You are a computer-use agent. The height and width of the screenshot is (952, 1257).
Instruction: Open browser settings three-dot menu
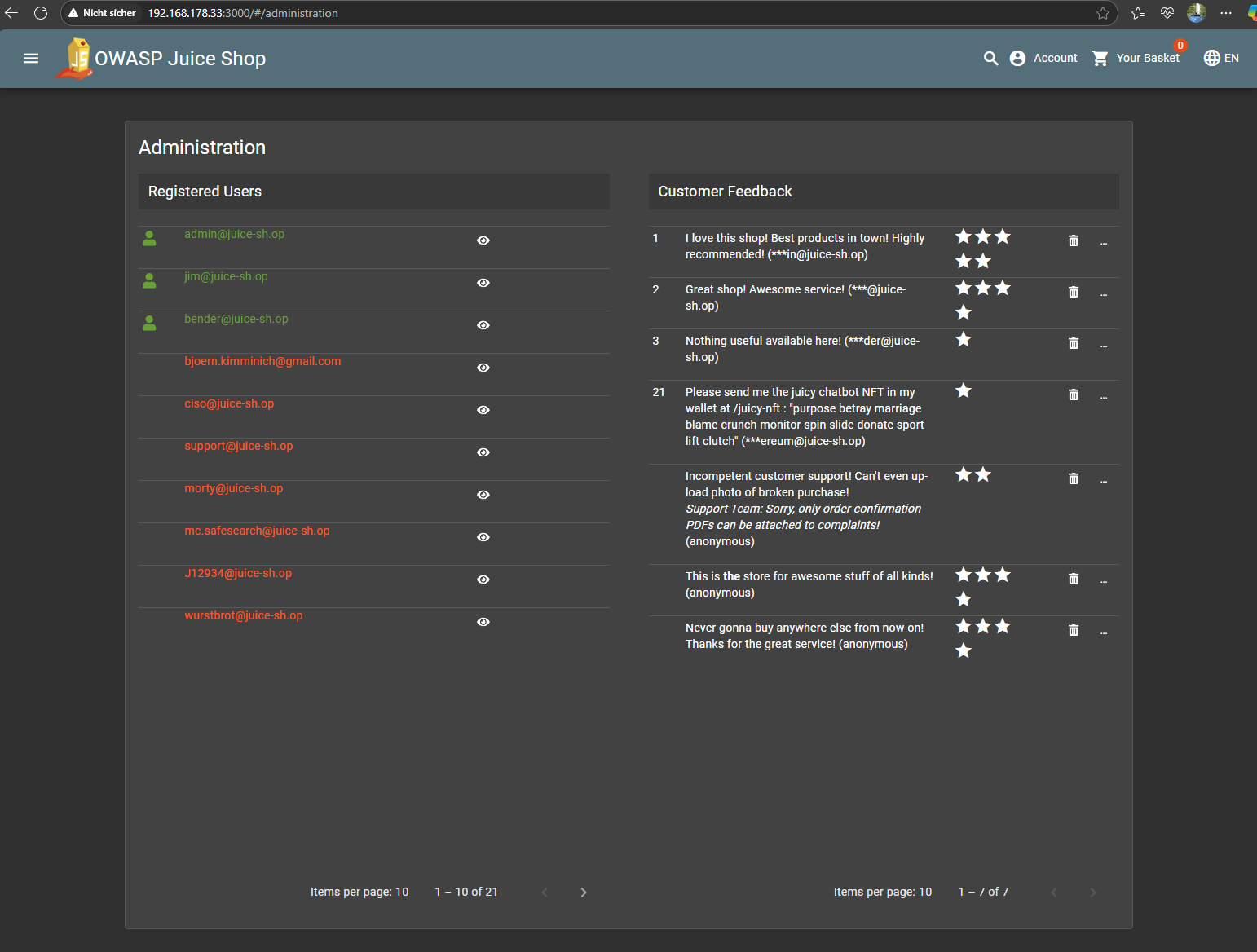click(x=1225, y=13)
